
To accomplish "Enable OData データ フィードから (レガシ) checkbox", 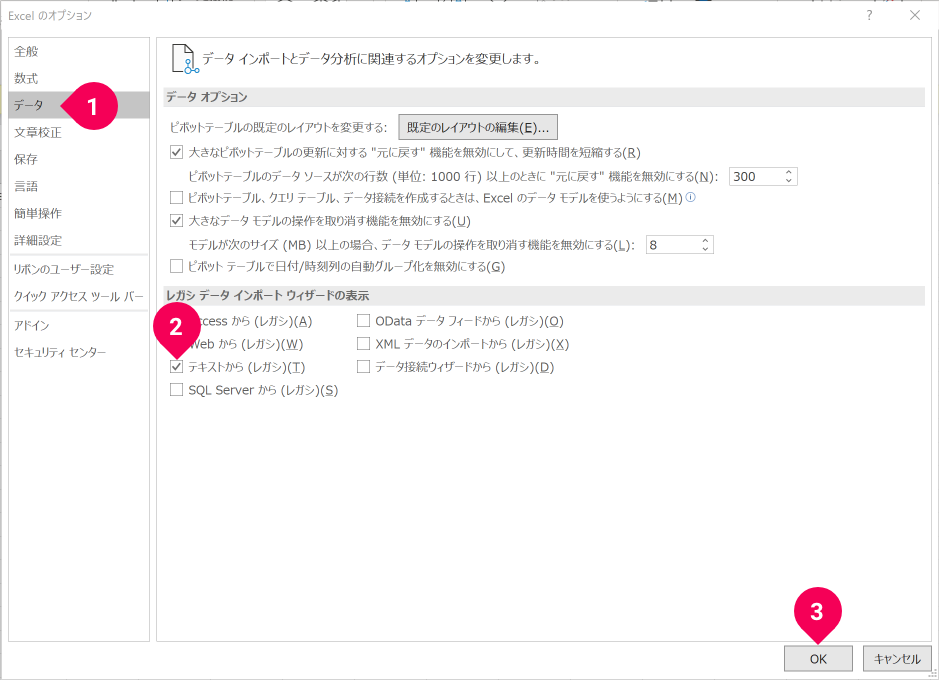I will pyautogui.click(x=363, y=321).
